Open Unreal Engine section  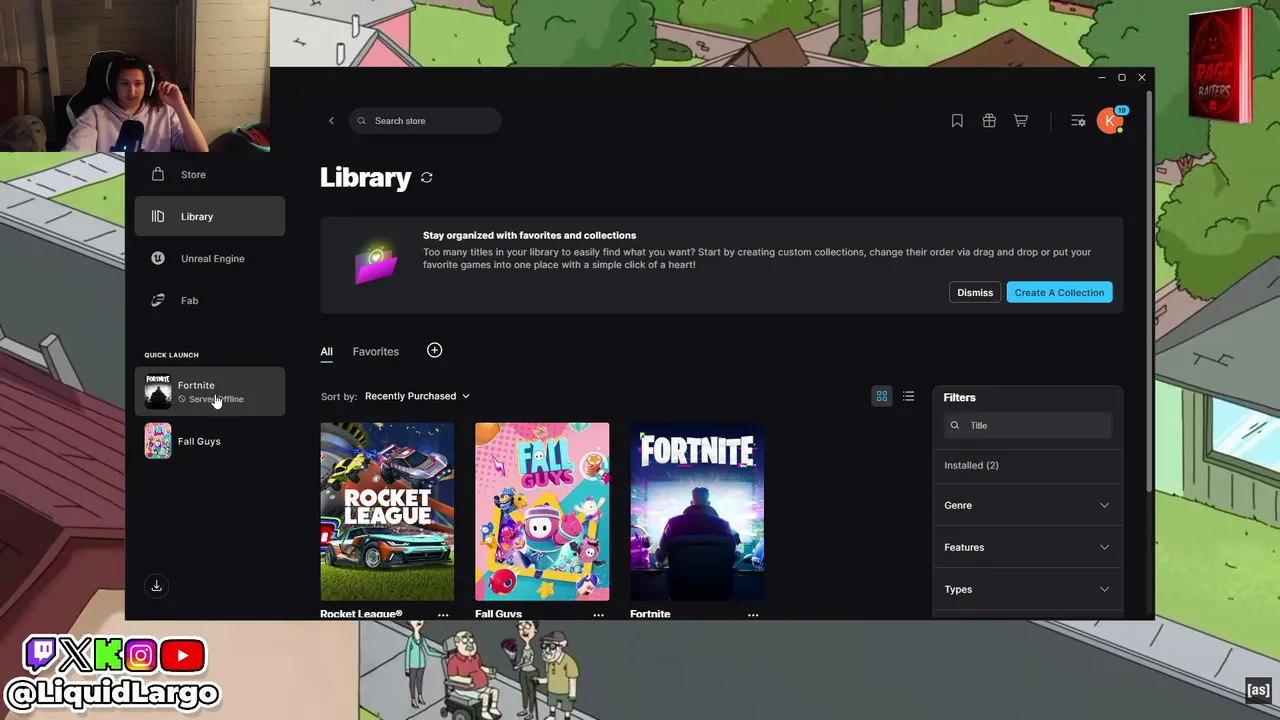pos(210,259)
